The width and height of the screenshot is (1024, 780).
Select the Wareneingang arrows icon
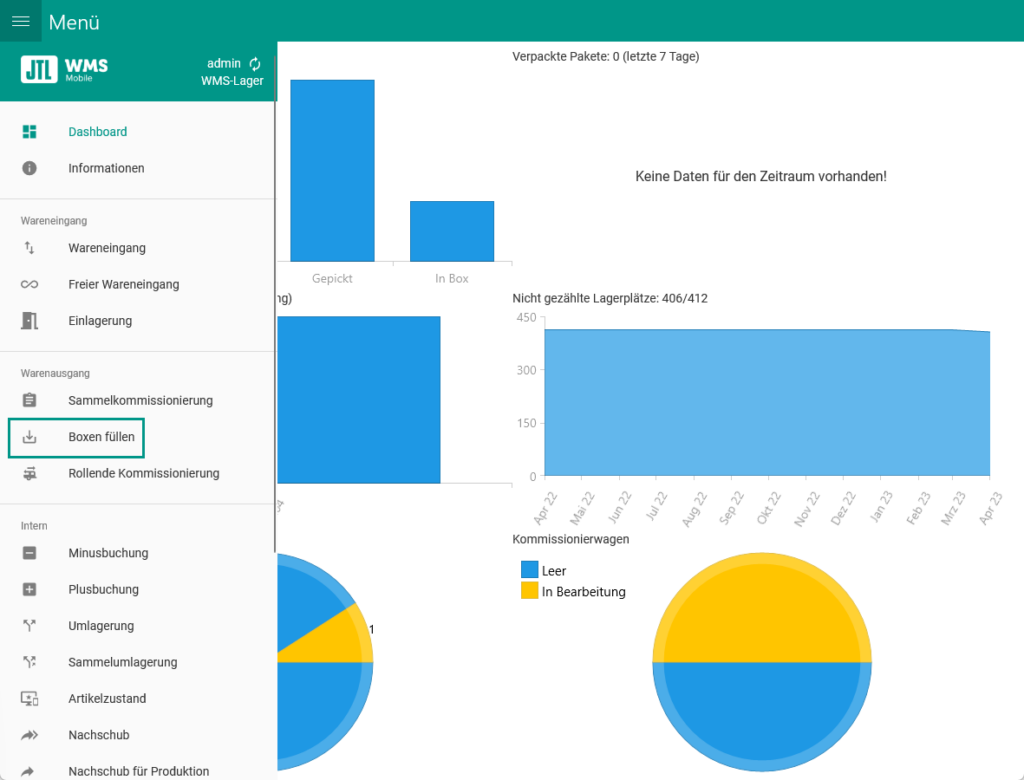click(30, 248)
